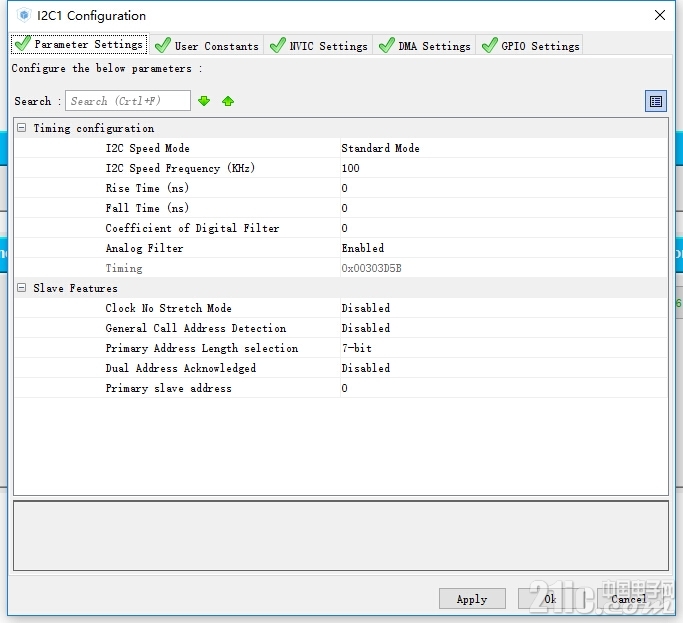683x623 pixels.
Task: Click the Apply button
Action: (472, 599)
